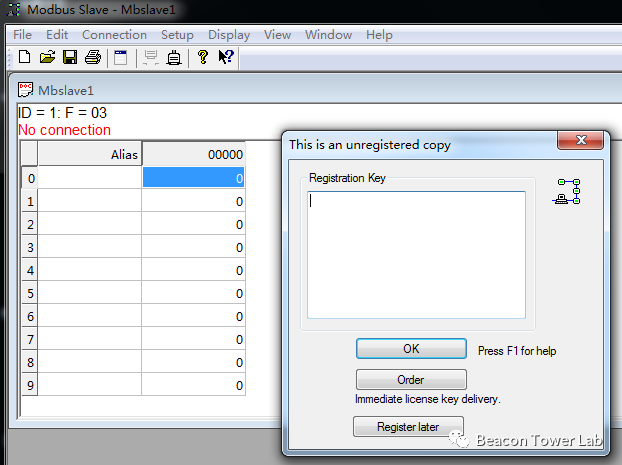Select the value cell in row 6
This screenshot has height=465, width=622.
coord(193,315)
